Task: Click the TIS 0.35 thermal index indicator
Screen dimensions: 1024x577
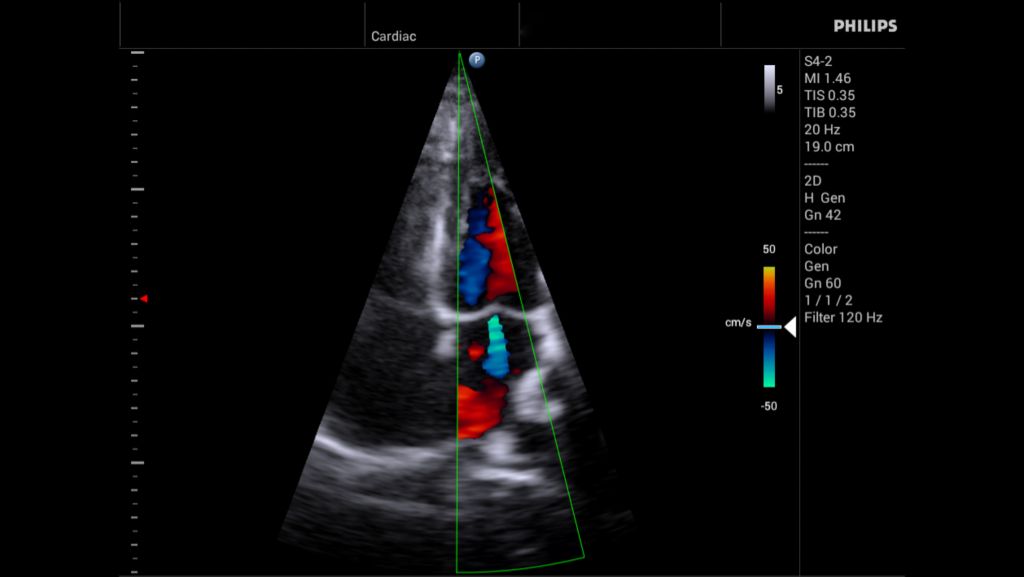Action: pyautogui.click(x=832, y=94)
